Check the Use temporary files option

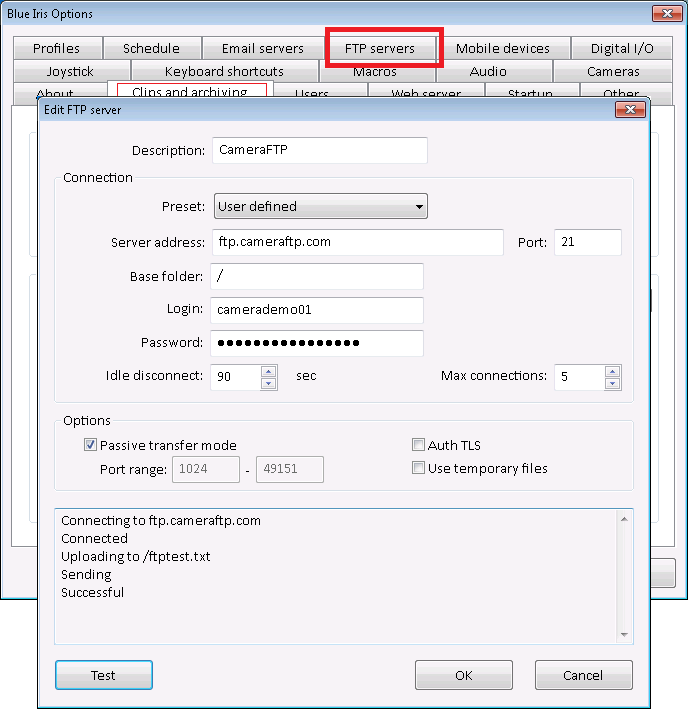tap(419, 468)
